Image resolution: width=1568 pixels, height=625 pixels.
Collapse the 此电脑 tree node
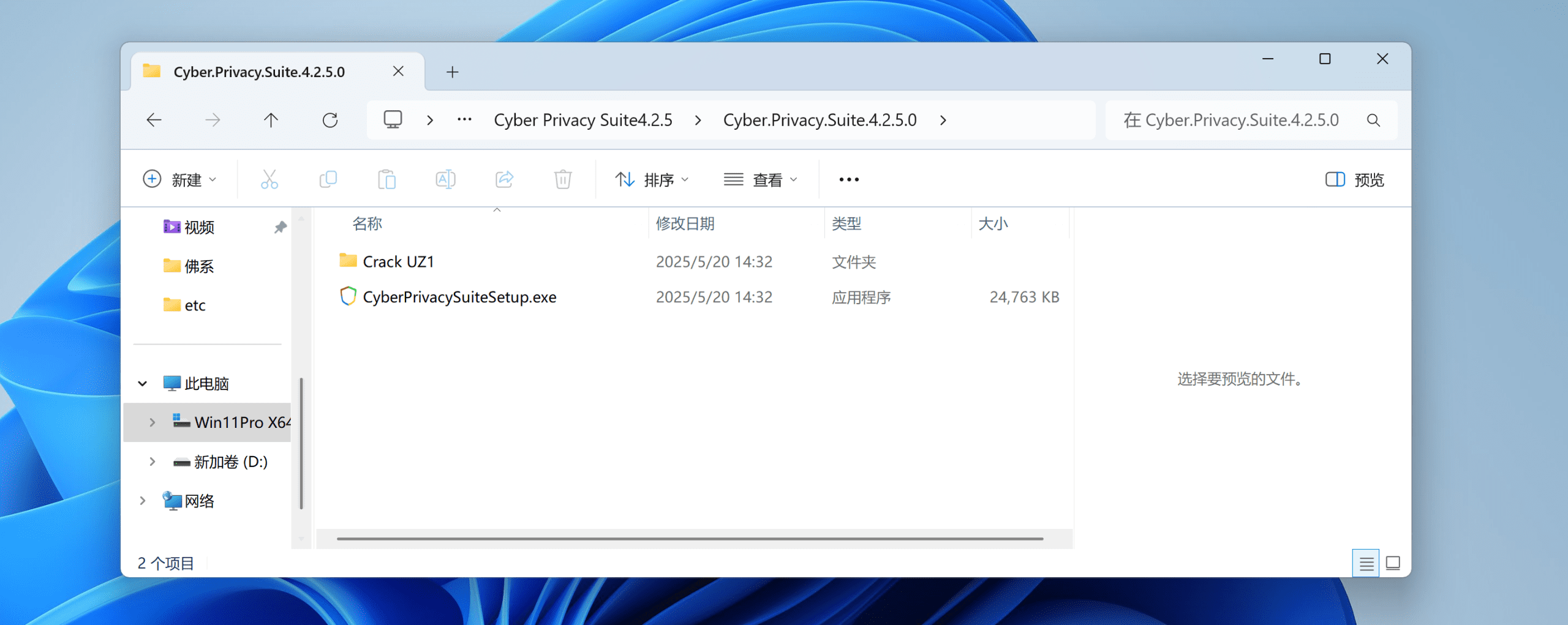(x=143, y=384)
